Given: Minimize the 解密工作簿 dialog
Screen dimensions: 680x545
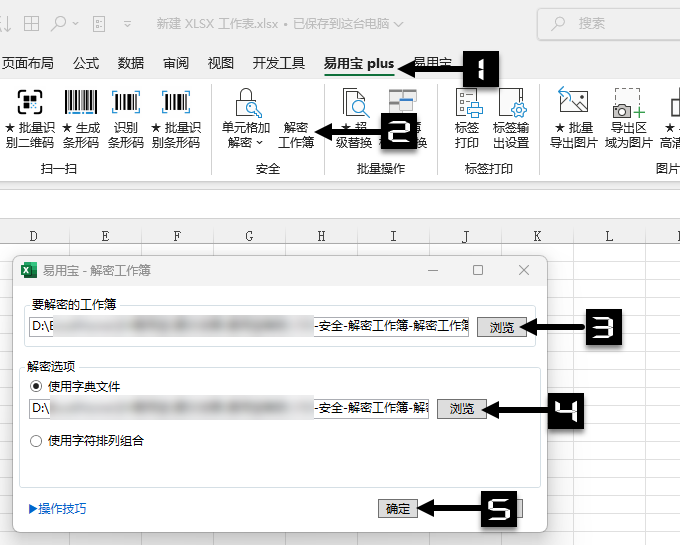Looking at the screenshot, I should point(433,271).
